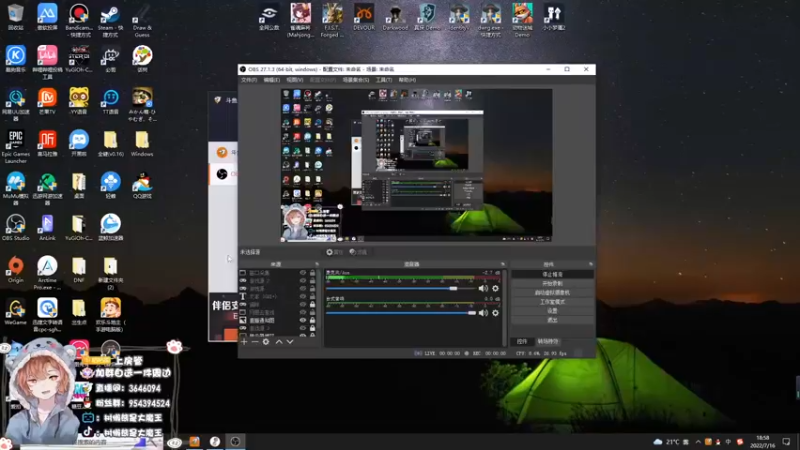Select the DNF folder on desktop
The height and width of the screenshot is (450, 800).
click(x=79, y=269)
